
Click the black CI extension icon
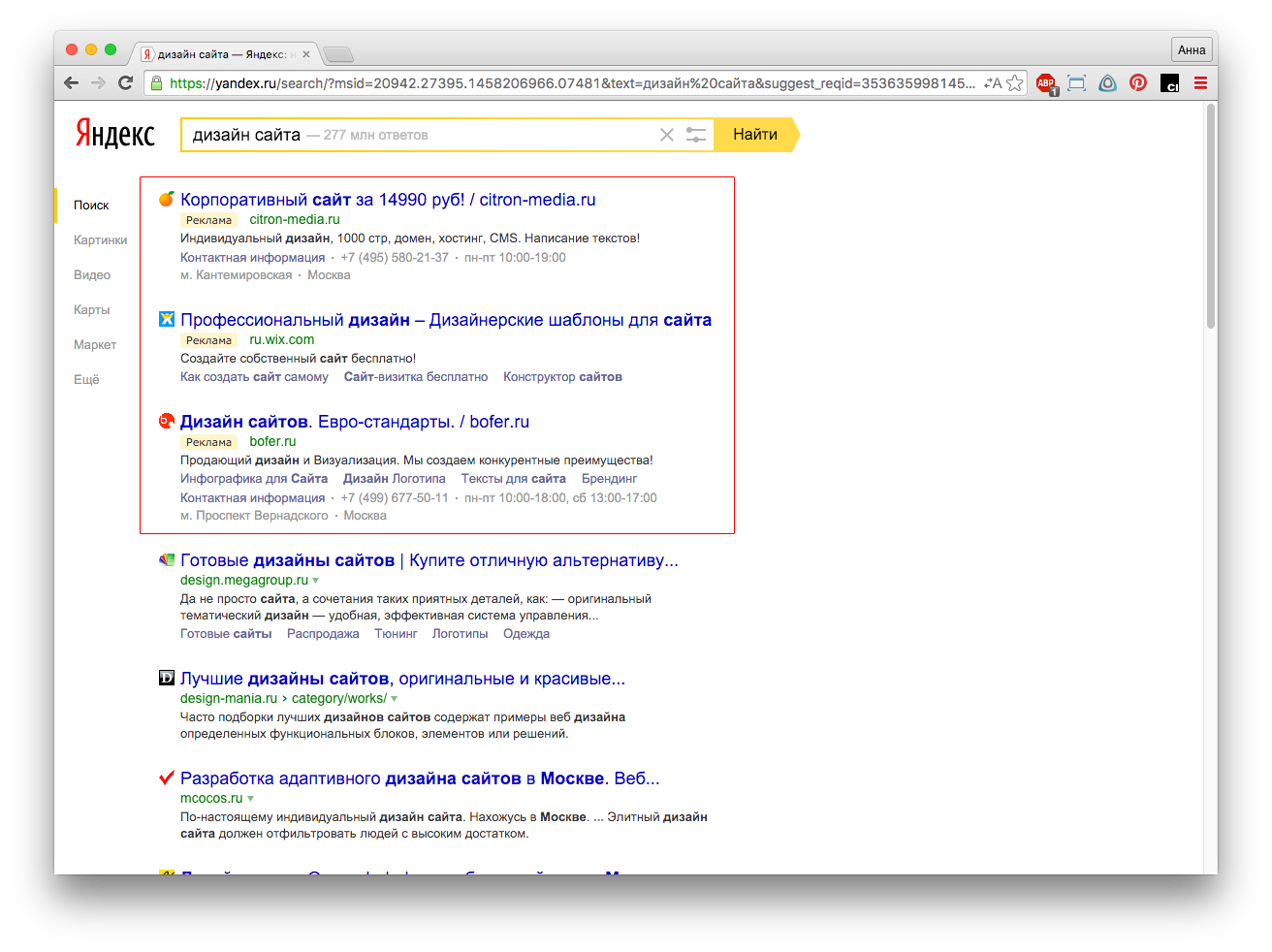[1169, 83]
